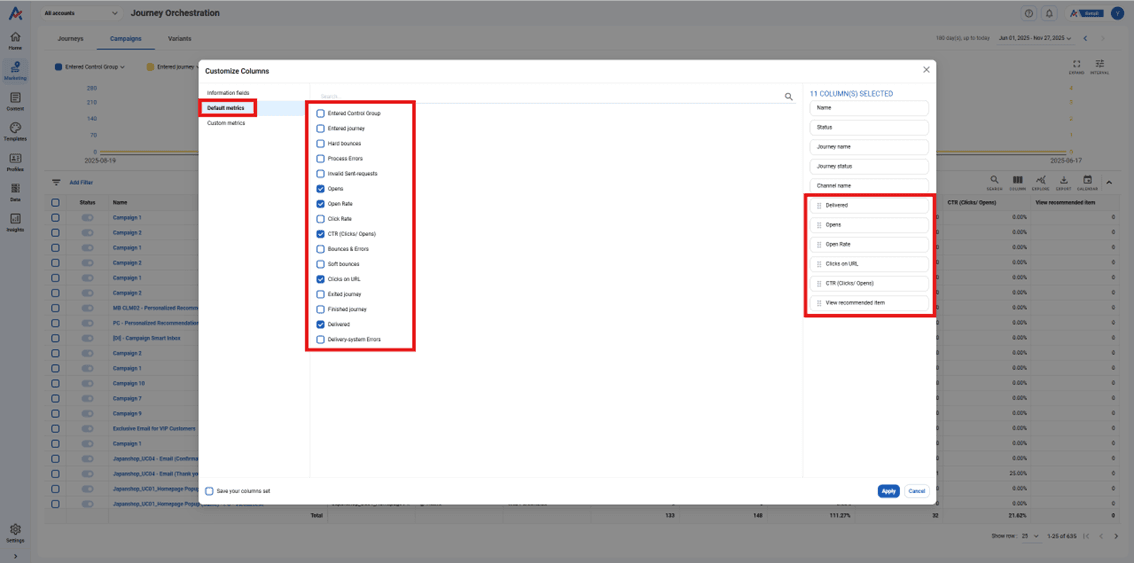1134x563 pixels.
Task: Open the Marketing section in sidebar
Action: [15, 71]
